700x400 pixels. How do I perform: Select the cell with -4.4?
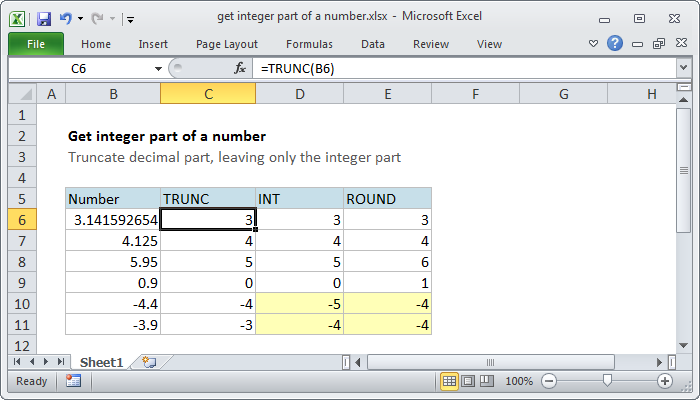(113, 304)
